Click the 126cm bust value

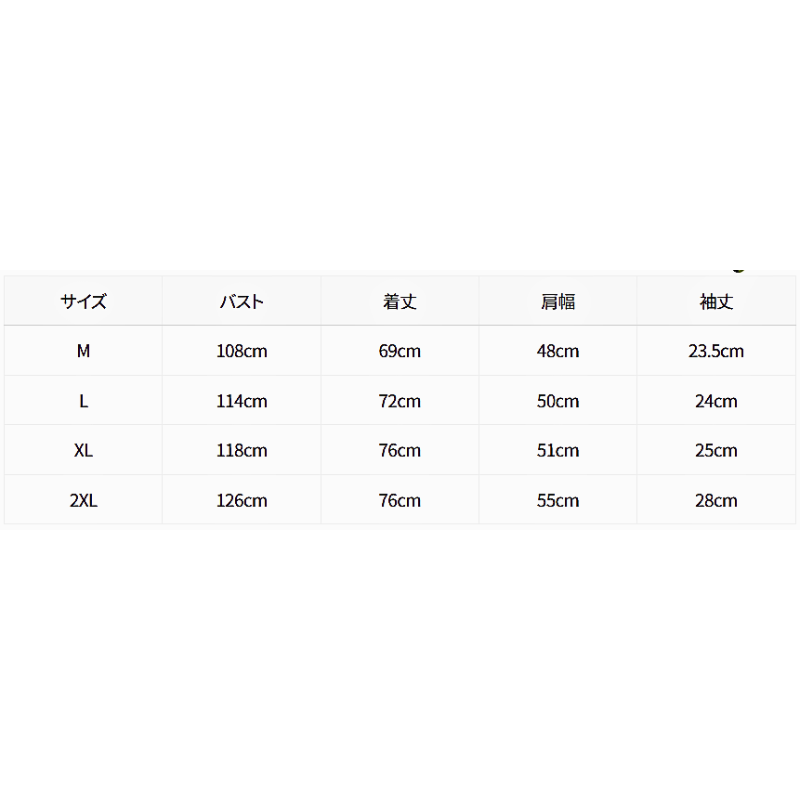click(241, 501)
